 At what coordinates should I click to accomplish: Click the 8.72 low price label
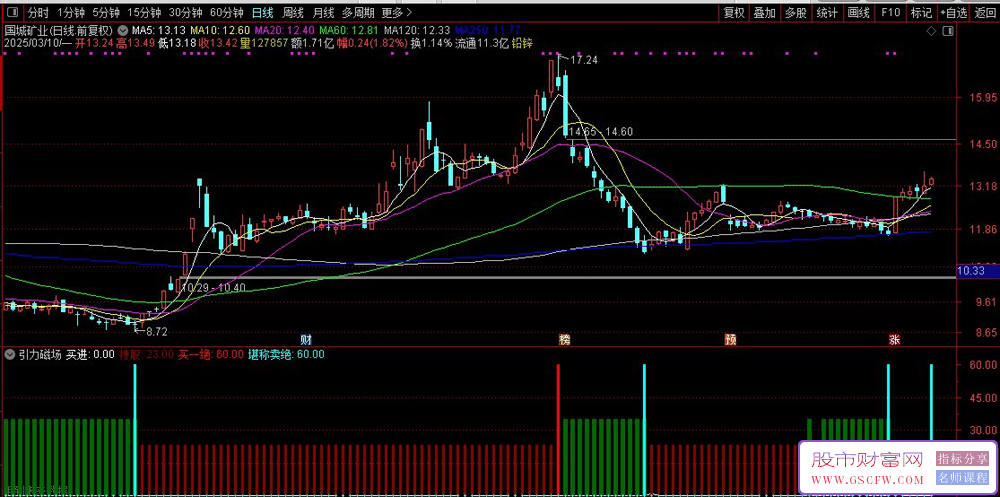[157, 332]
